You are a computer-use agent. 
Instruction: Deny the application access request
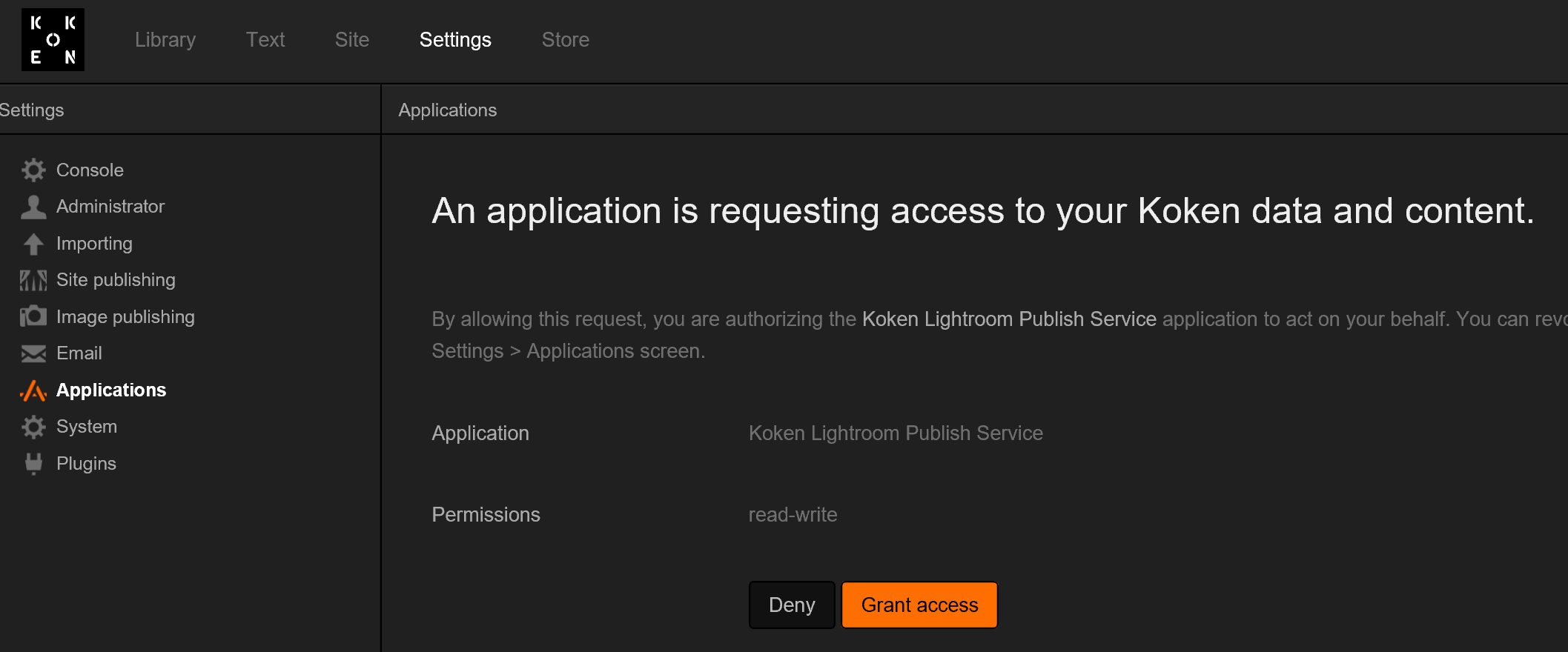[x=792, y=605]
